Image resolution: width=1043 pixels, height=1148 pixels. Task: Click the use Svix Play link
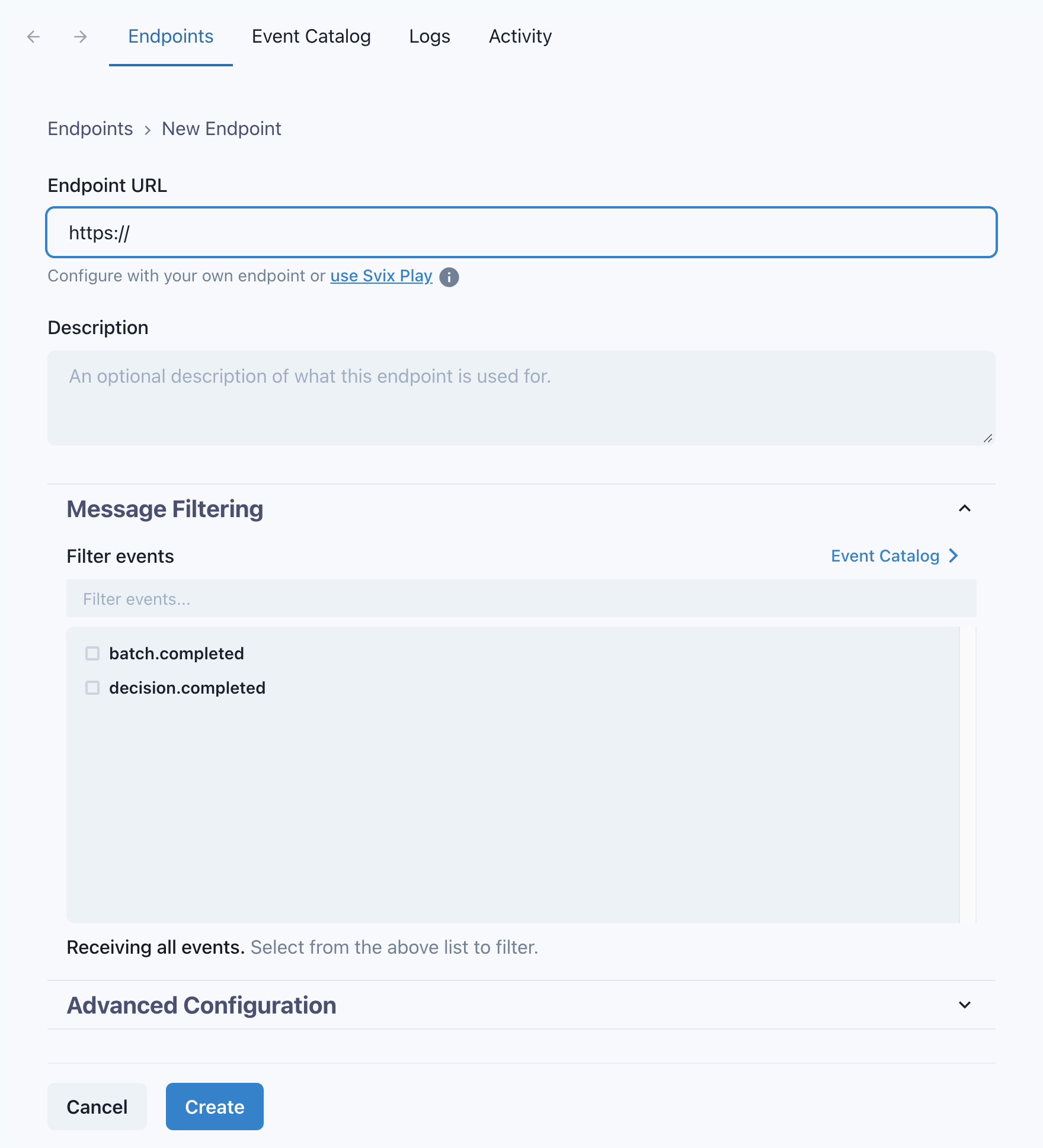(380, 275)
